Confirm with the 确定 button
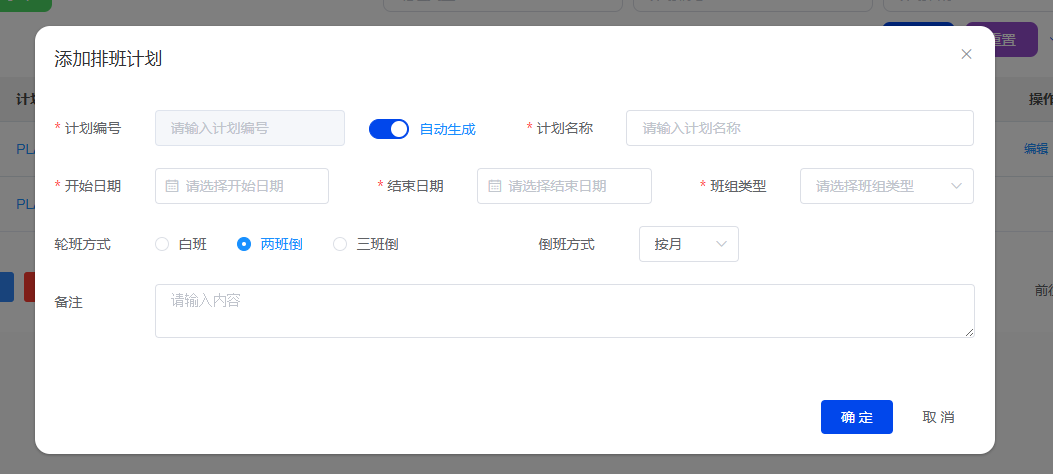1053x474 pixels. 857,417
